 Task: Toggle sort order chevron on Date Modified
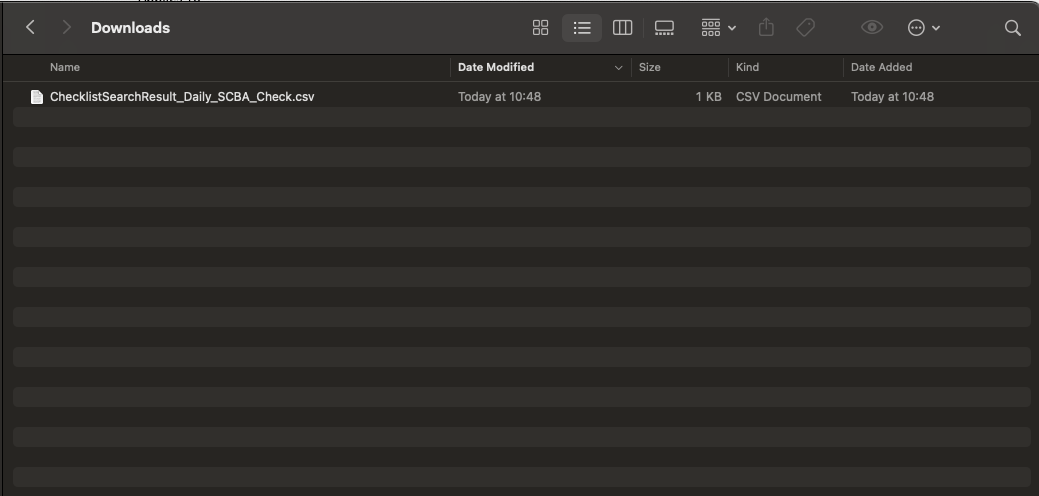[x=618, y=68]
